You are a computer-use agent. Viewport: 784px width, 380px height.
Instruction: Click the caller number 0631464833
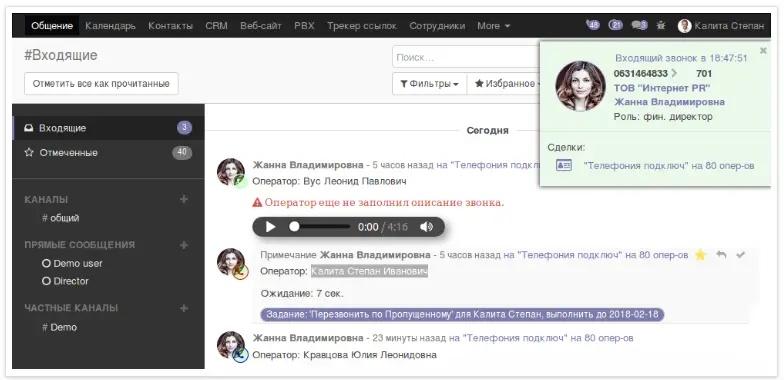(640, 74)
